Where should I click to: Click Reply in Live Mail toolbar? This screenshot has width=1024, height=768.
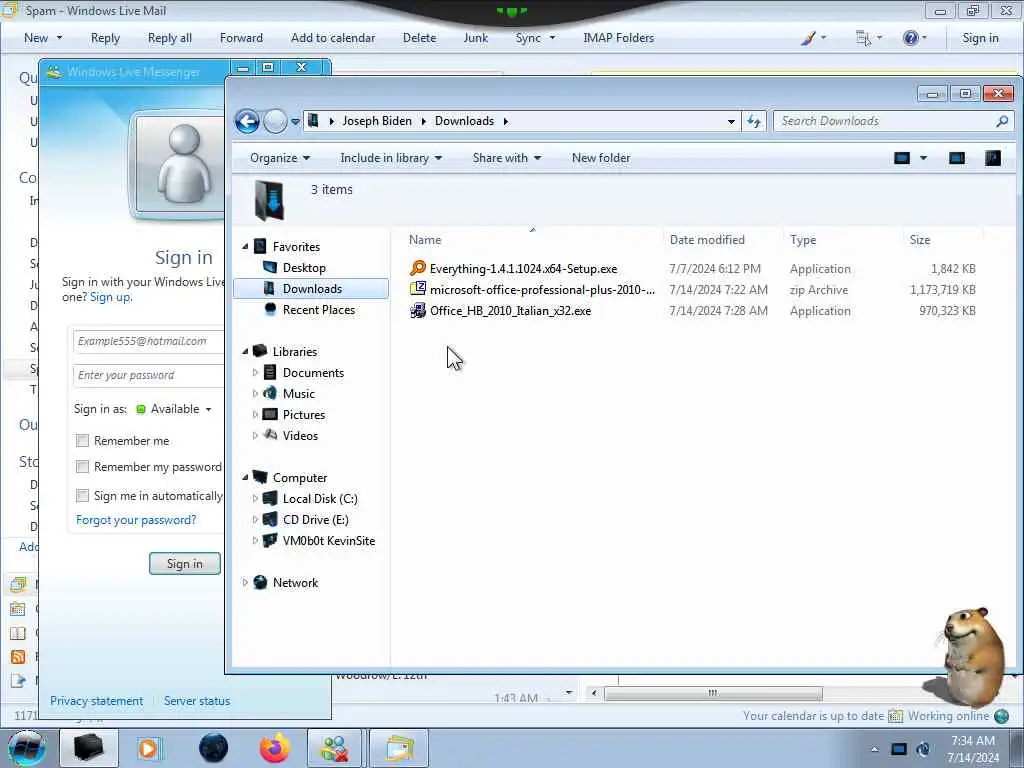click(x=105, y=38)
